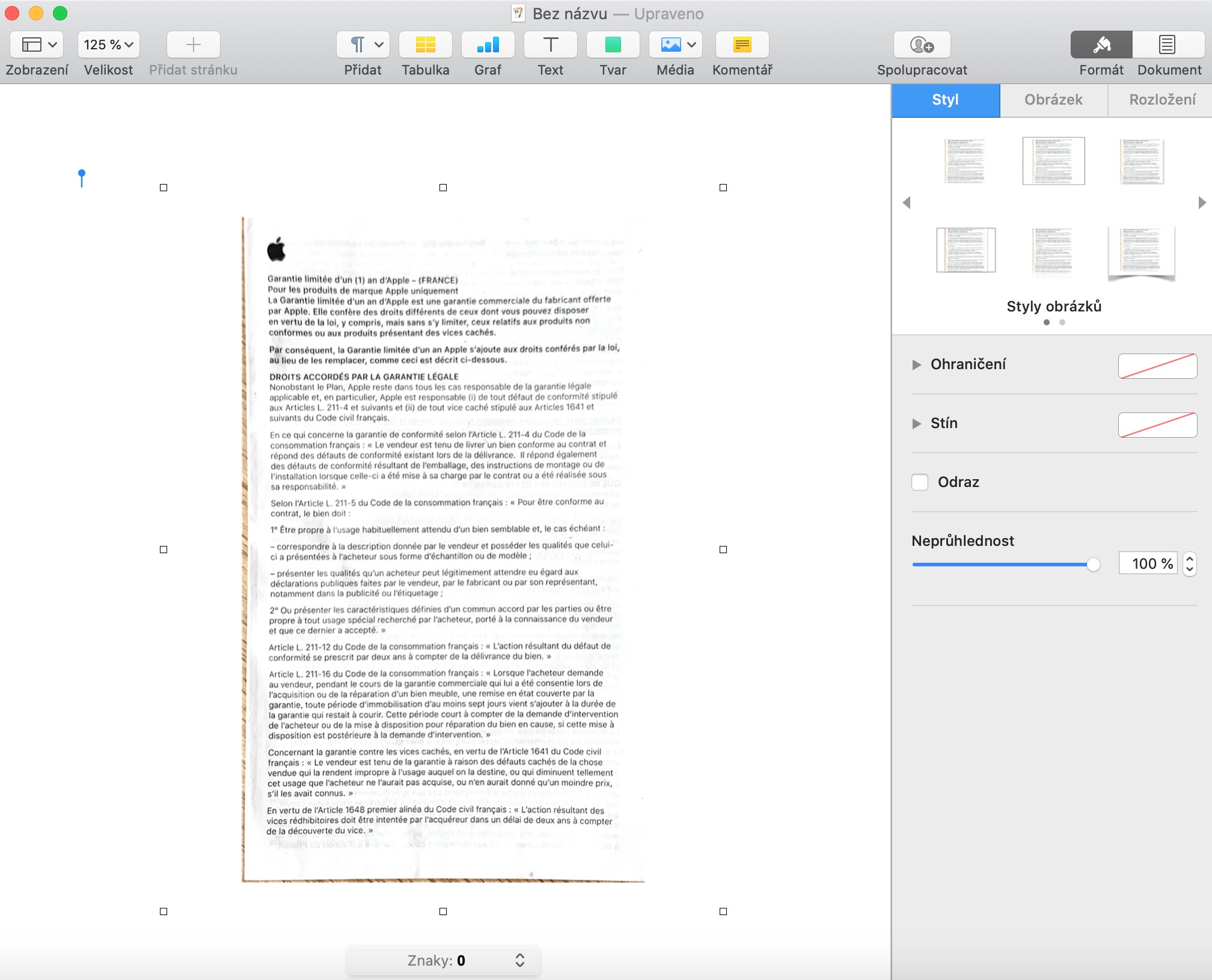
Task: Open Spolupracovat collaboration icon
Action: [922, 45]
